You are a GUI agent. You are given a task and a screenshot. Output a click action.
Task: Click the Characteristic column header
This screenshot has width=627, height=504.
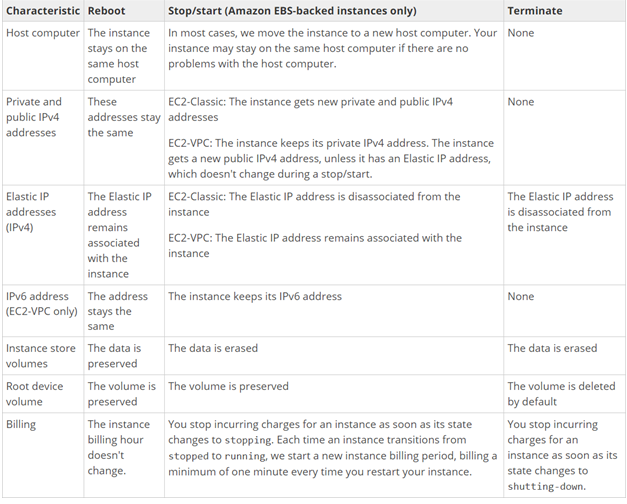coord(43,11)
